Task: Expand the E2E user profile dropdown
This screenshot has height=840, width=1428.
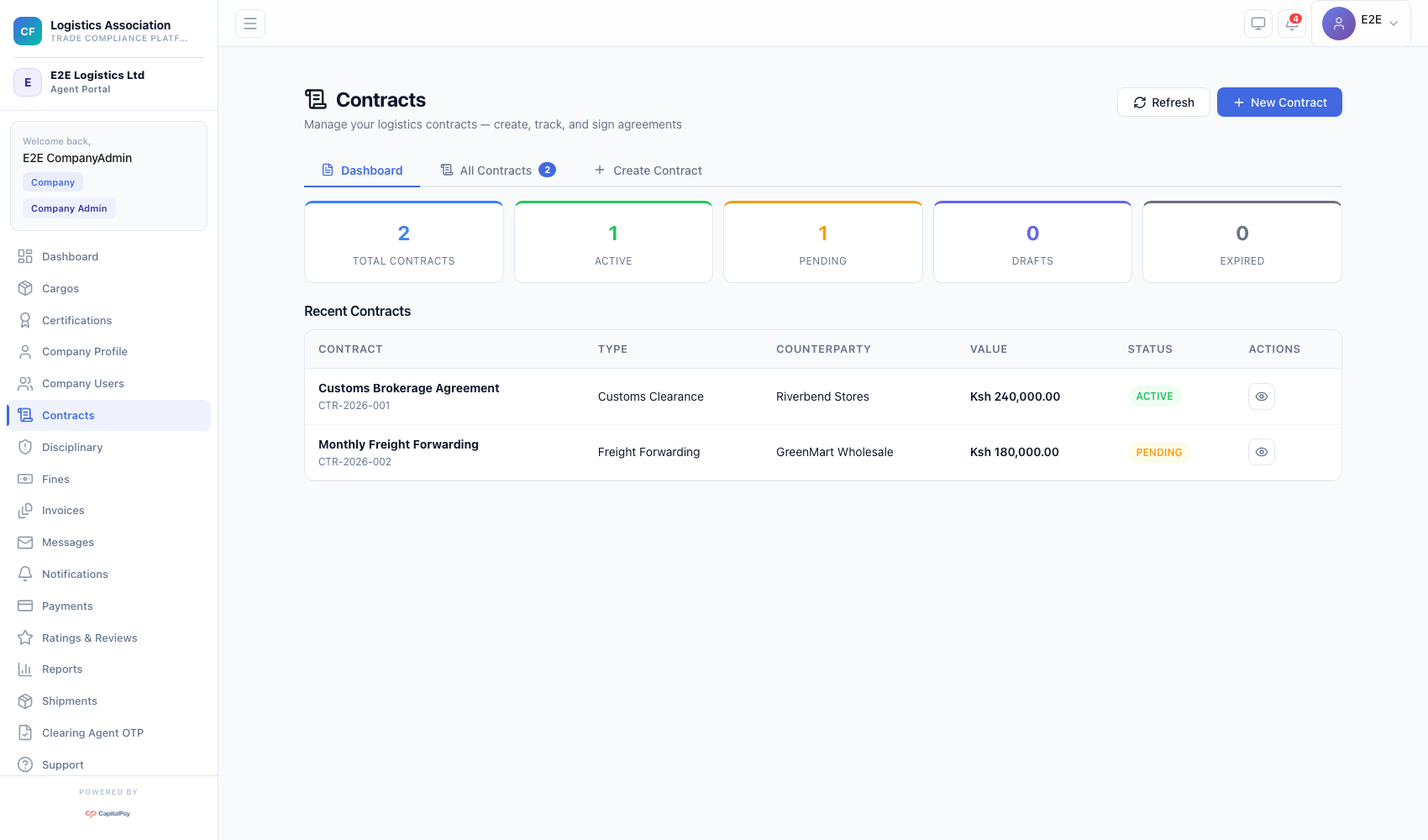Action: (1360, 24)
